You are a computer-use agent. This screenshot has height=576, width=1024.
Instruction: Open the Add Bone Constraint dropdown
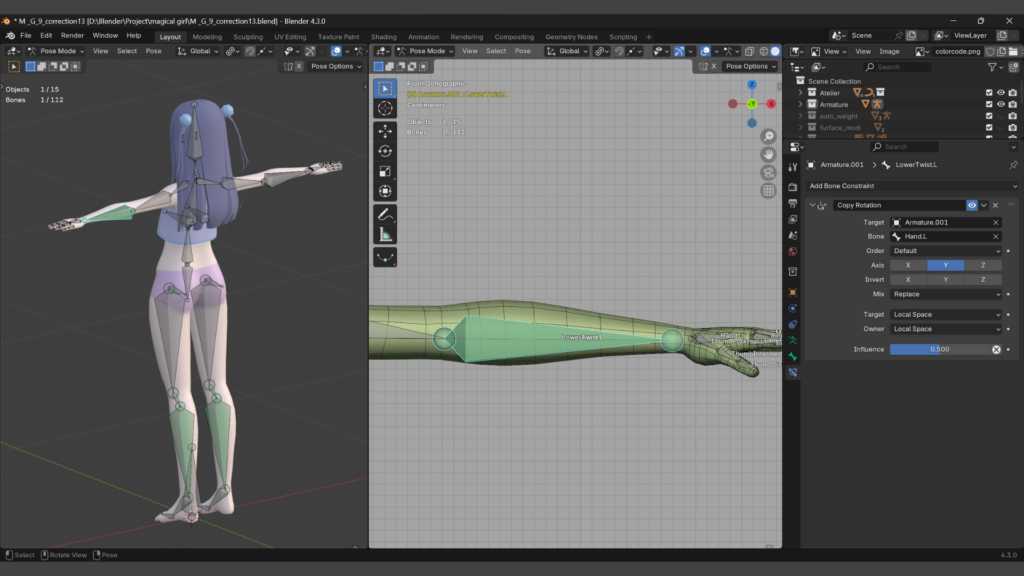[912, 186]
